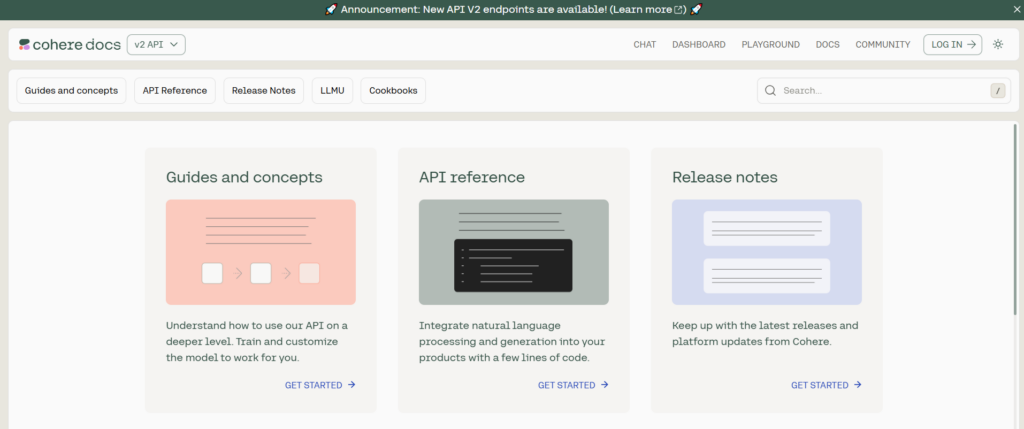Viewport: 1024px width, 429px height.
Task: Click the magnifier search icon
Action: coord(770,91)
